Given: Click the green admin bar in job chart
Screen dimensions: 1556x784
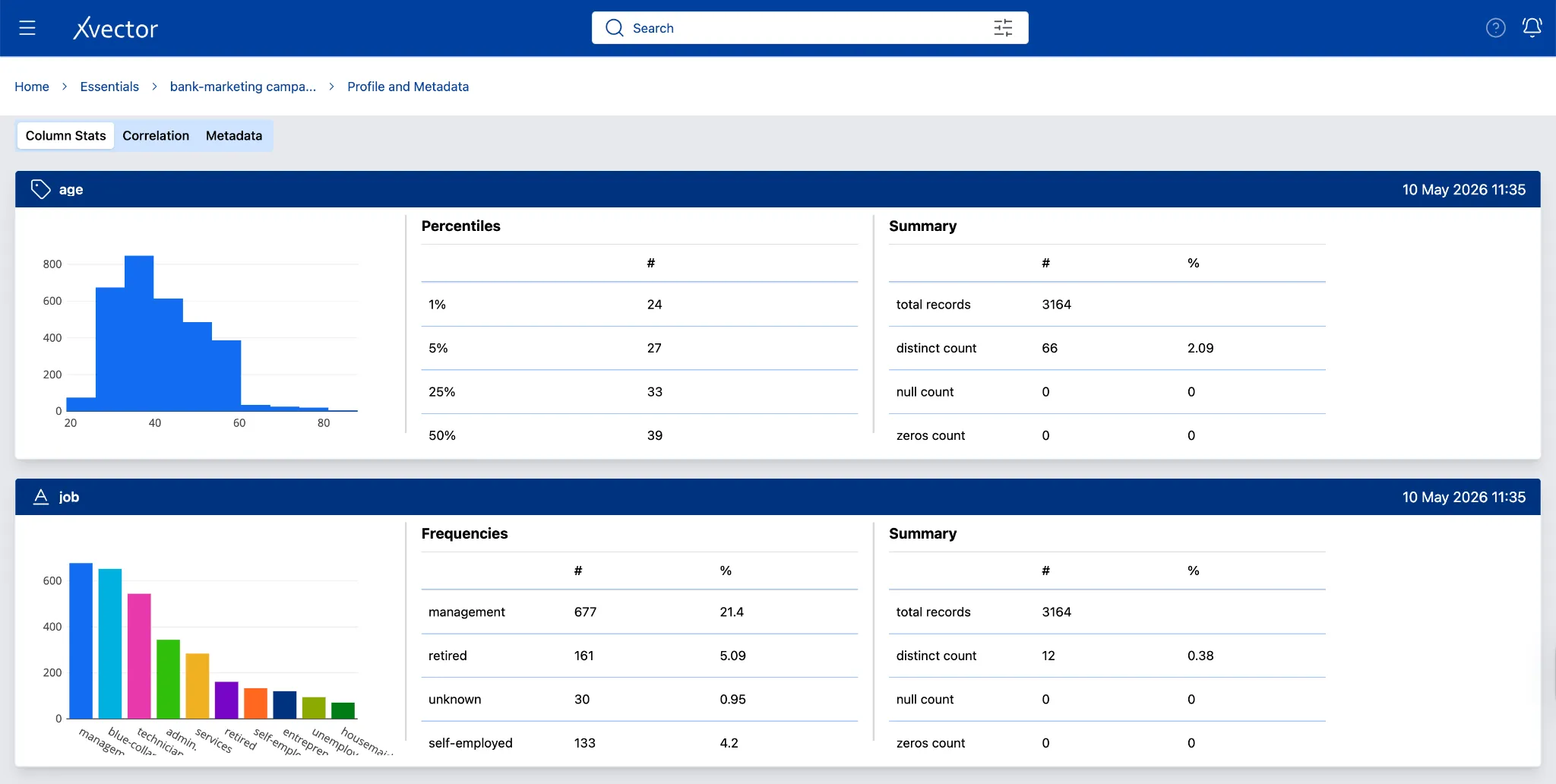Looking at the screenshot, I should [x=168, y=679].
